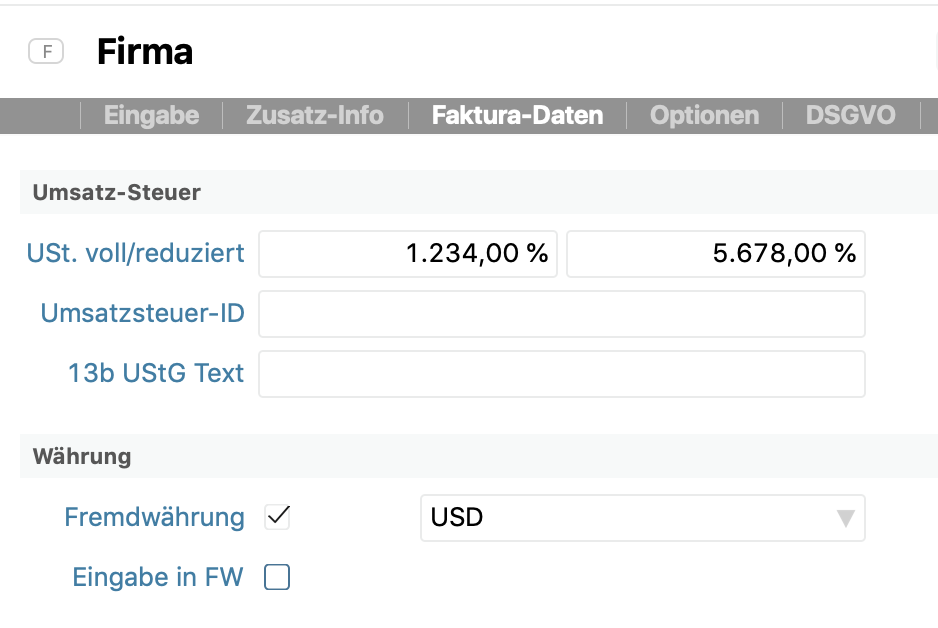Click the USt. voll/reduziert label
The width and height of the screenshot is (938, 628).
click(135, 254)
